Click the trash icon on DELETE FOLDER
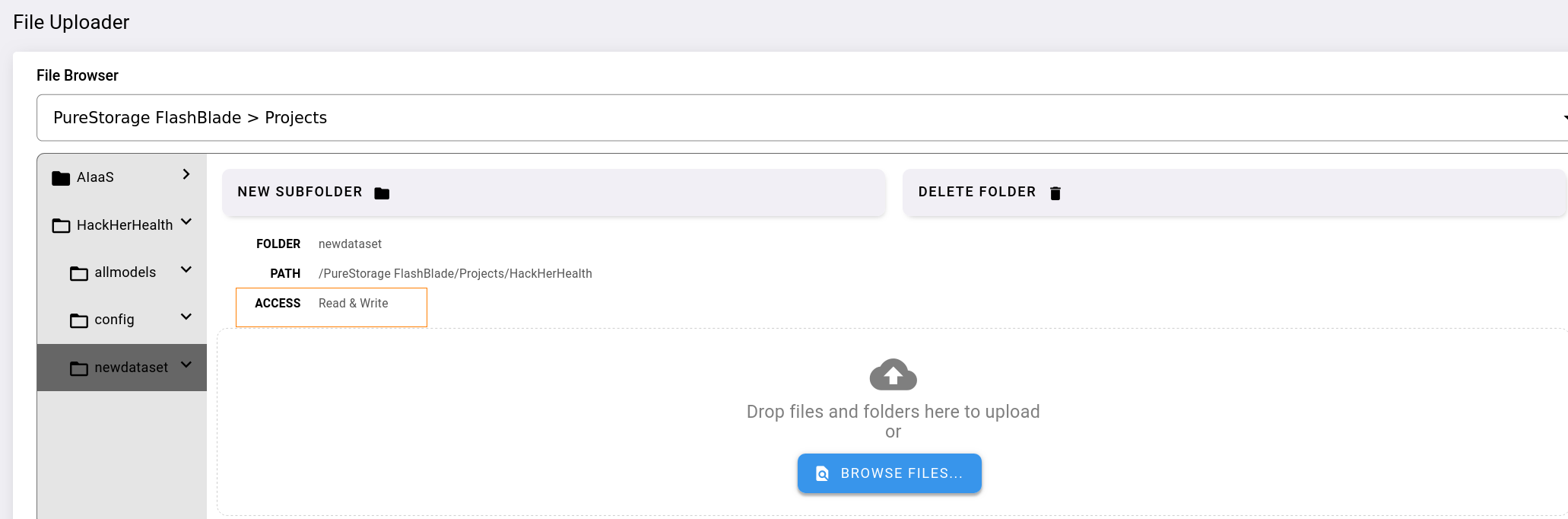 click(1055, 193)
